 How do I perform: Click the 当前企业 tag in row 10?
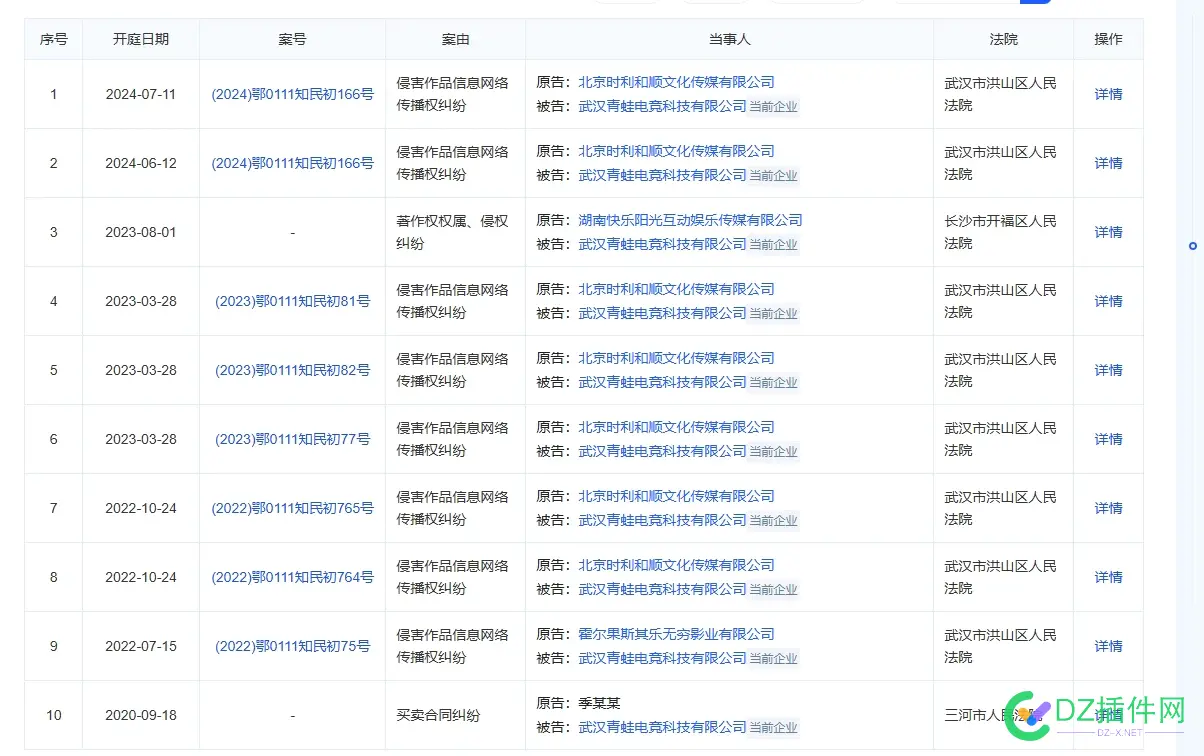pyautogui.click(x=774, y=727)
